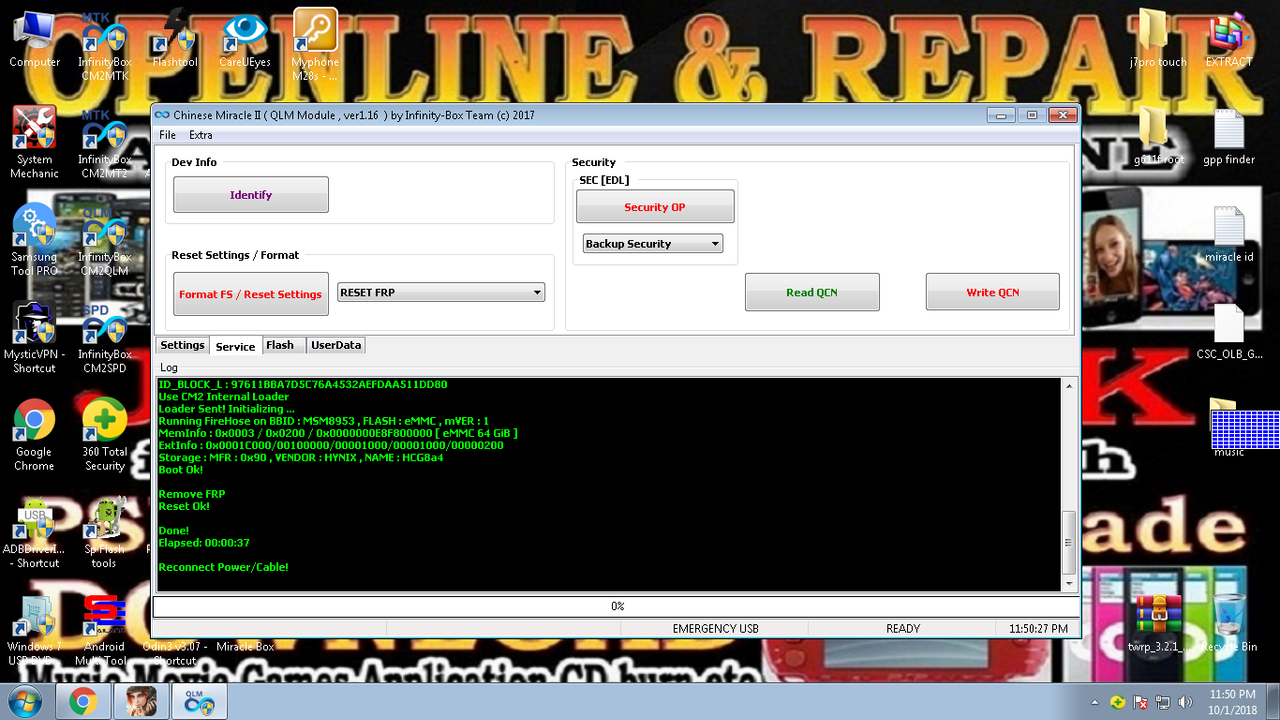Click QLM app taskbar button

tap(199, 702)
